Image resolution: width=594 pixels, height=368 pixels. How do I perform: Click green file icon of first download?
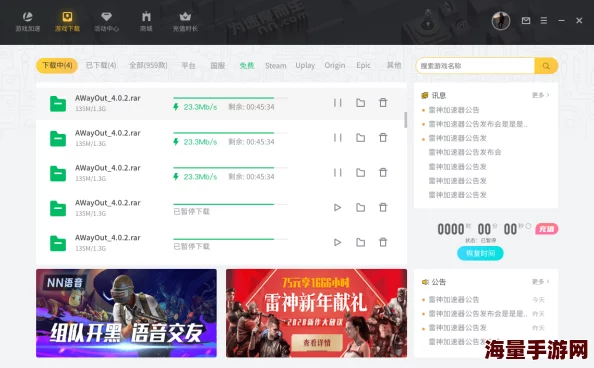coord(58,103)
